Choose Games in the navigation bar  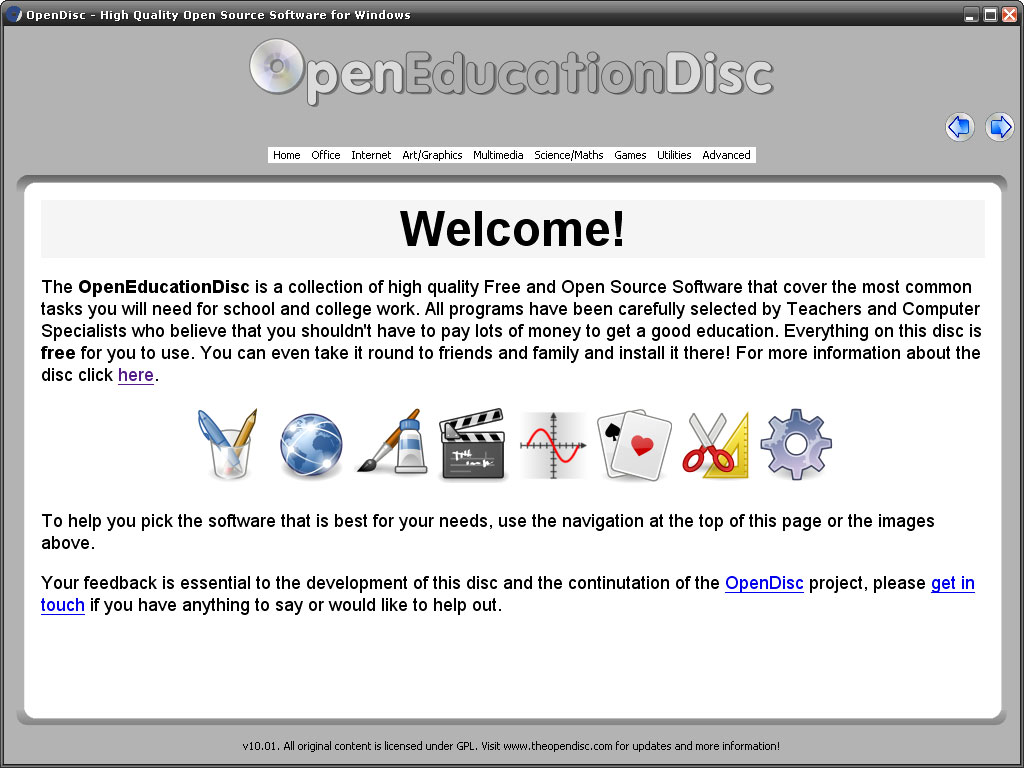point(630,155)
